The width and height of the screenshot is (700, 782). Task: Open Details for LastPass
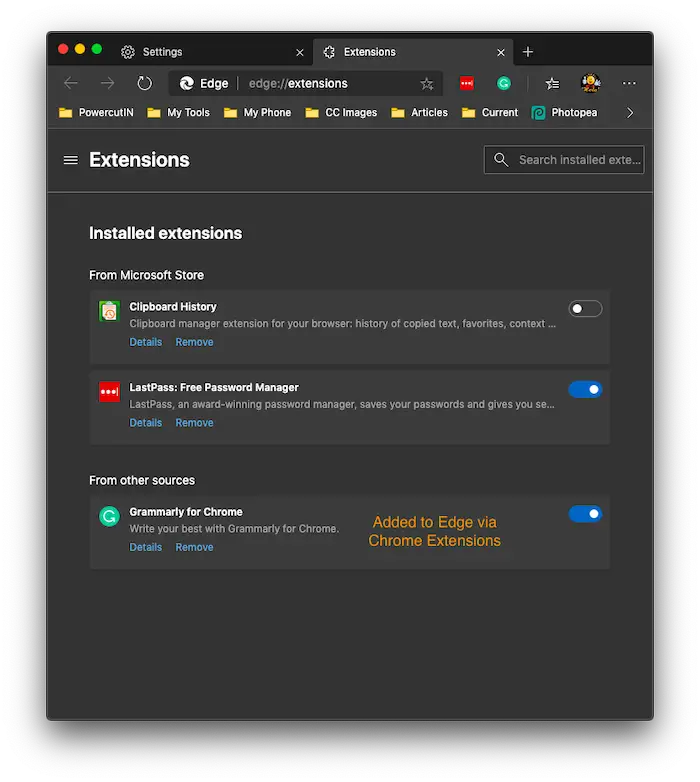[x=146, y=423]
